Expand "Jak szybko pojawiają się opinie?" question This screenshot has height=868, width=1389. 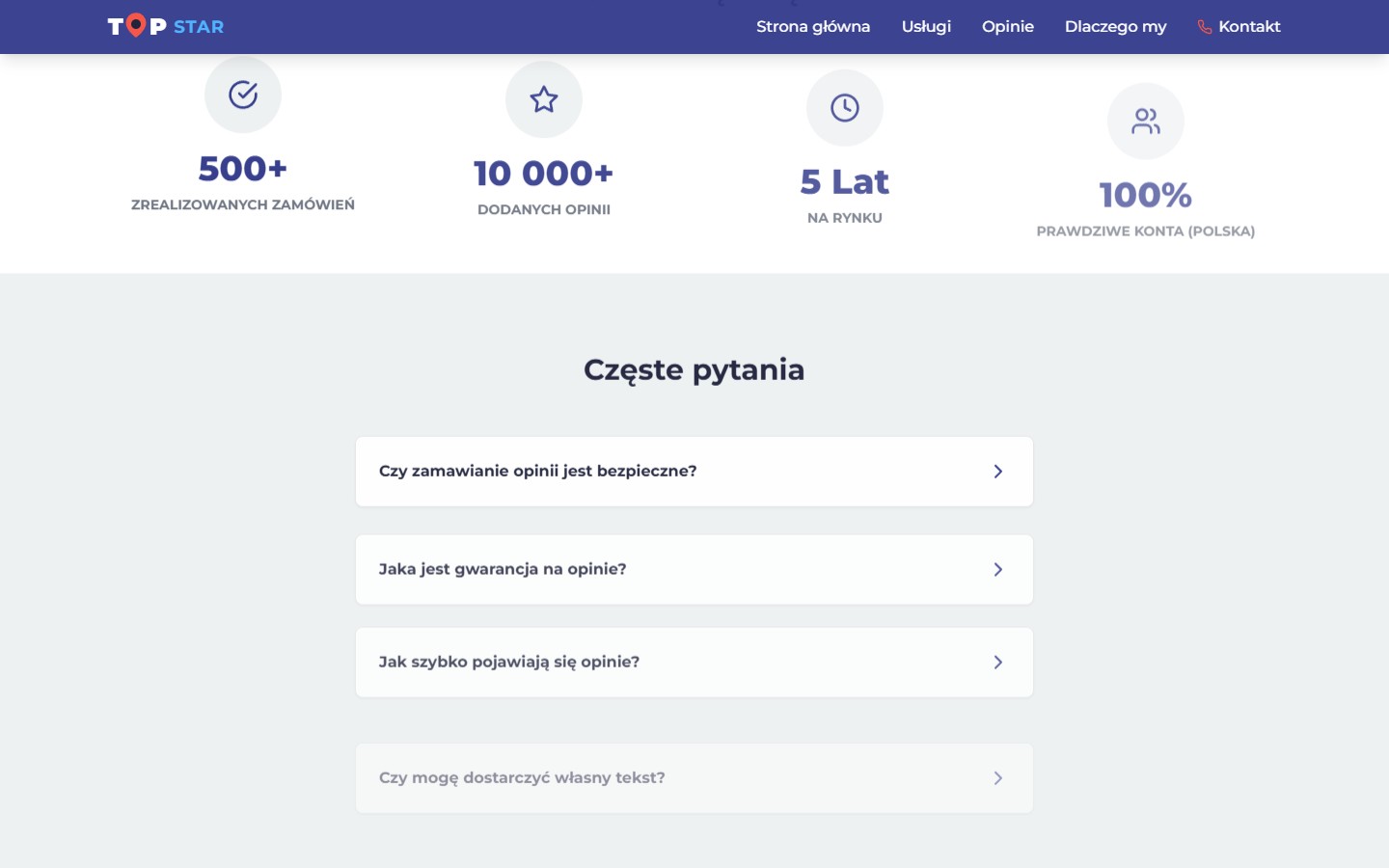click(x=694, y=663)
